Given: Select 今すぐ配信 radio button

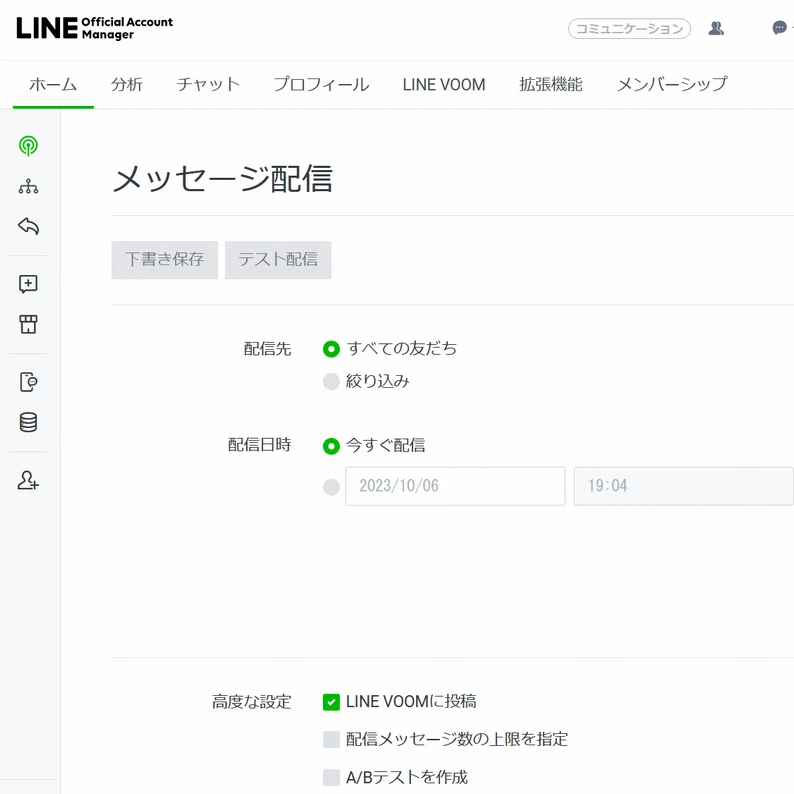Looking at the screenshot, I should pyautogui.click(x=331, y=446).
